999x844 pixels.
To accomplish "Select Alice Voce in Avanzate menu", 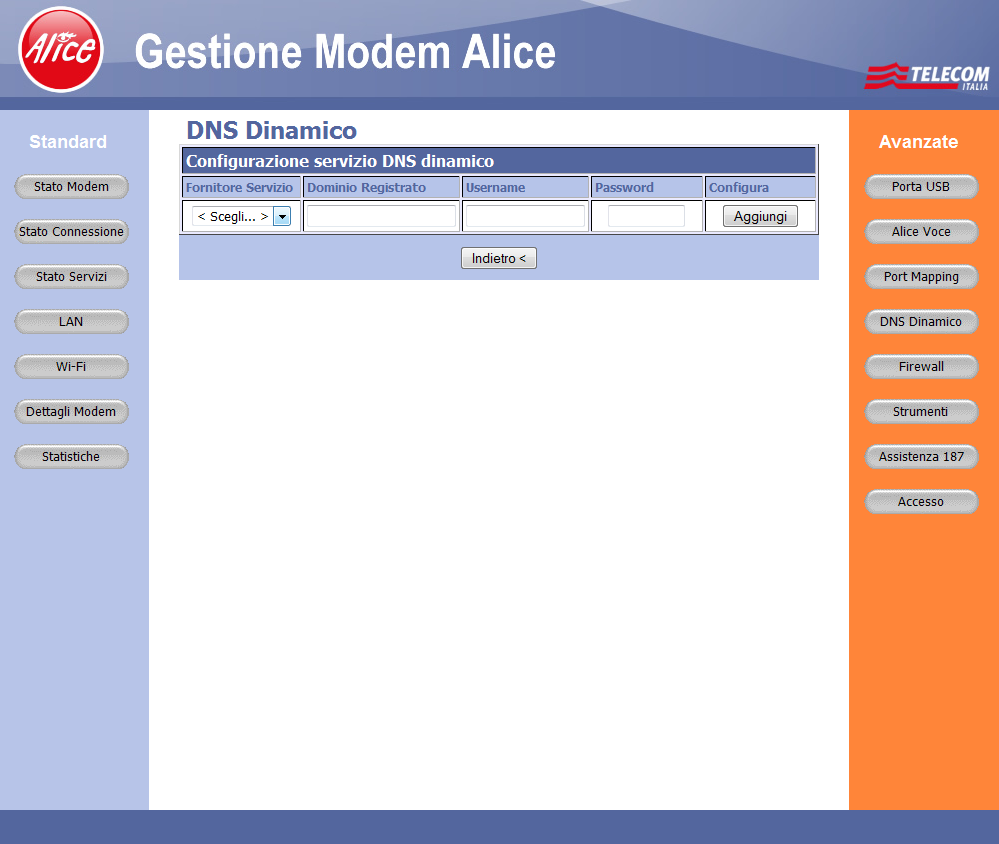I will pos(921,232).
